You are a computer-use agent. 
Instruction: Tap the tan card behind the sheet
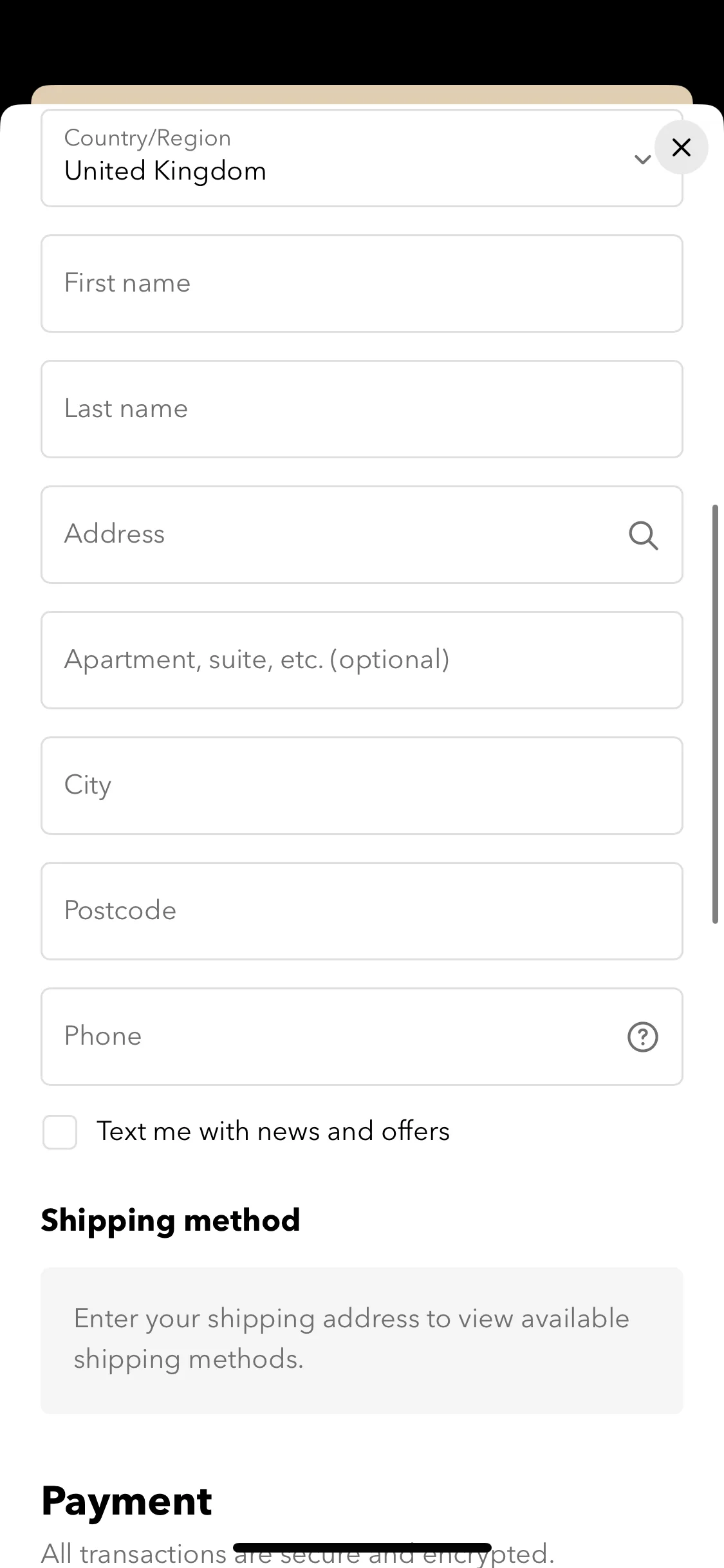[362, 95]
